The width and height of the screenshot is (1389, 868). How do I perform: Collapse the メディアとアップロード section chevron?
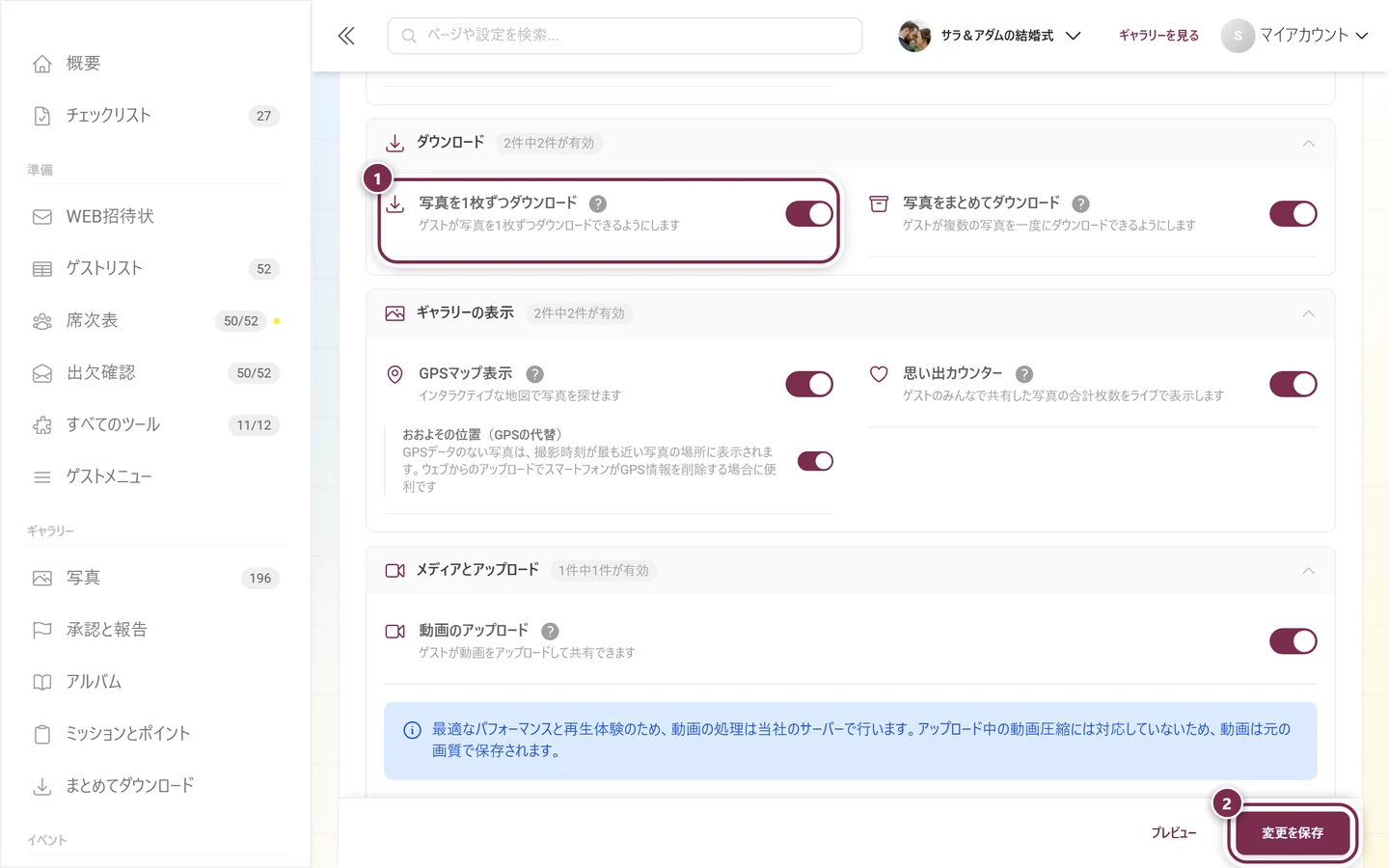click(1308, 571)
